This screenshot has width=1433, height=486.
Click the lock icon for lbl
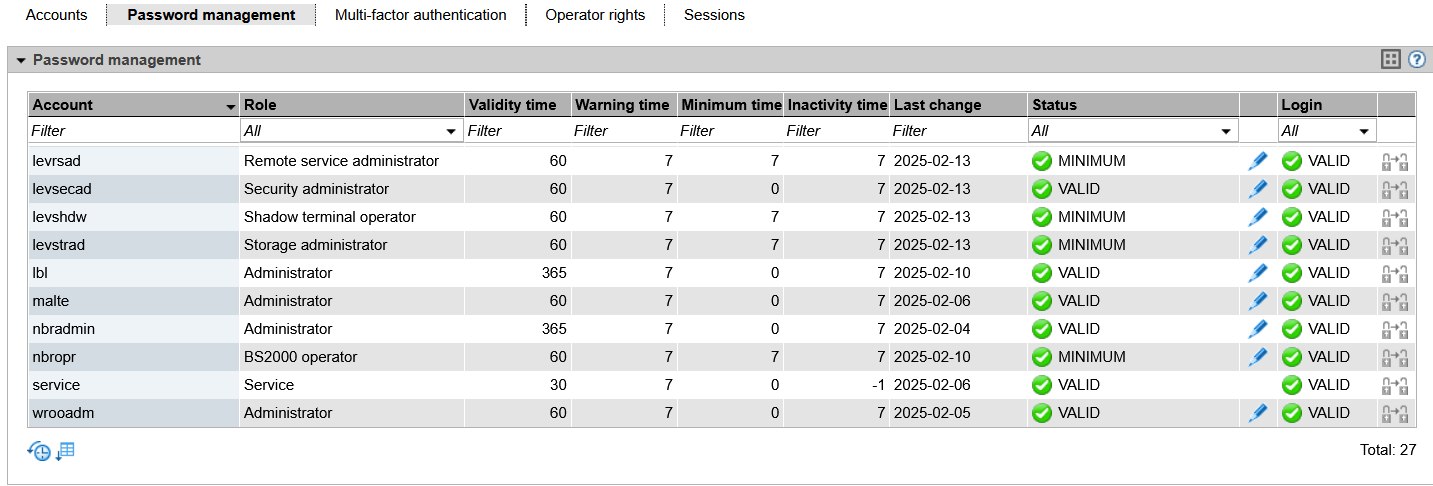coord(1395,273)
